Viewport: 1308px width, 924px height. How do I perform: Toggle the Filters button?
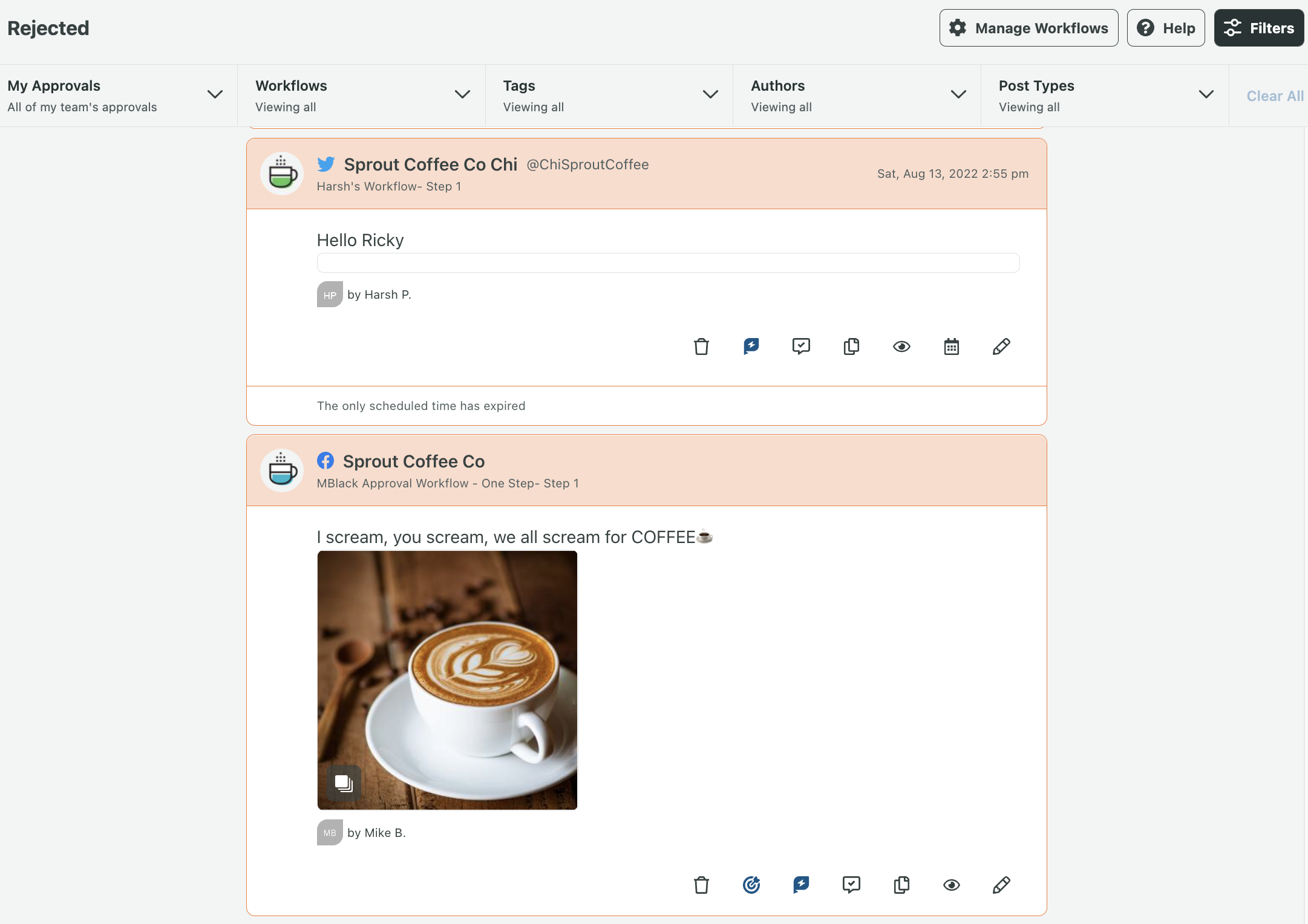click(x=1259, y=28)
